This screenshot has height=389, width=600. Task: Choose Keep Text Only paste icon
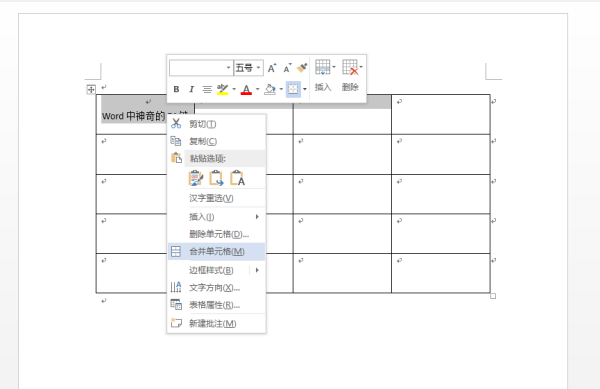(x=237, y=178)
